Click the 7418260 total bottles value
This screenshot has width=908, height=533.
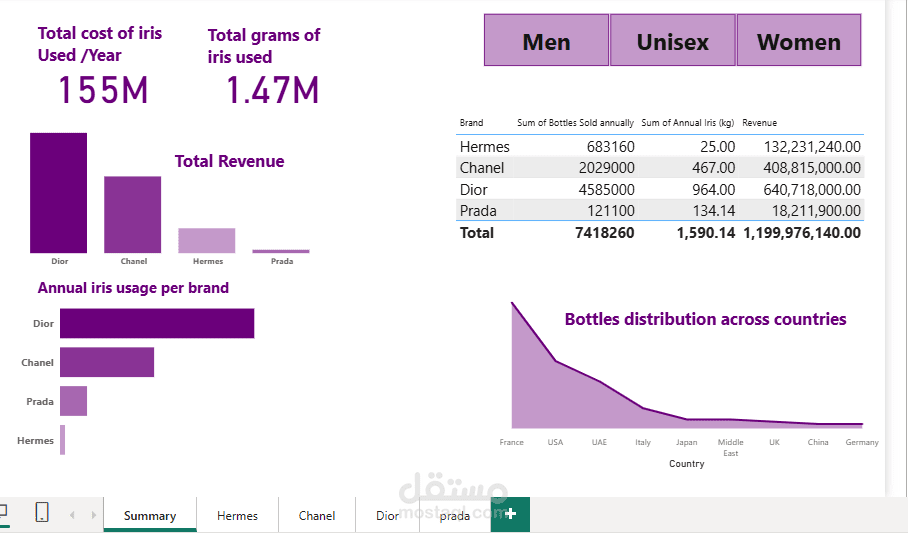pos(605,233)
